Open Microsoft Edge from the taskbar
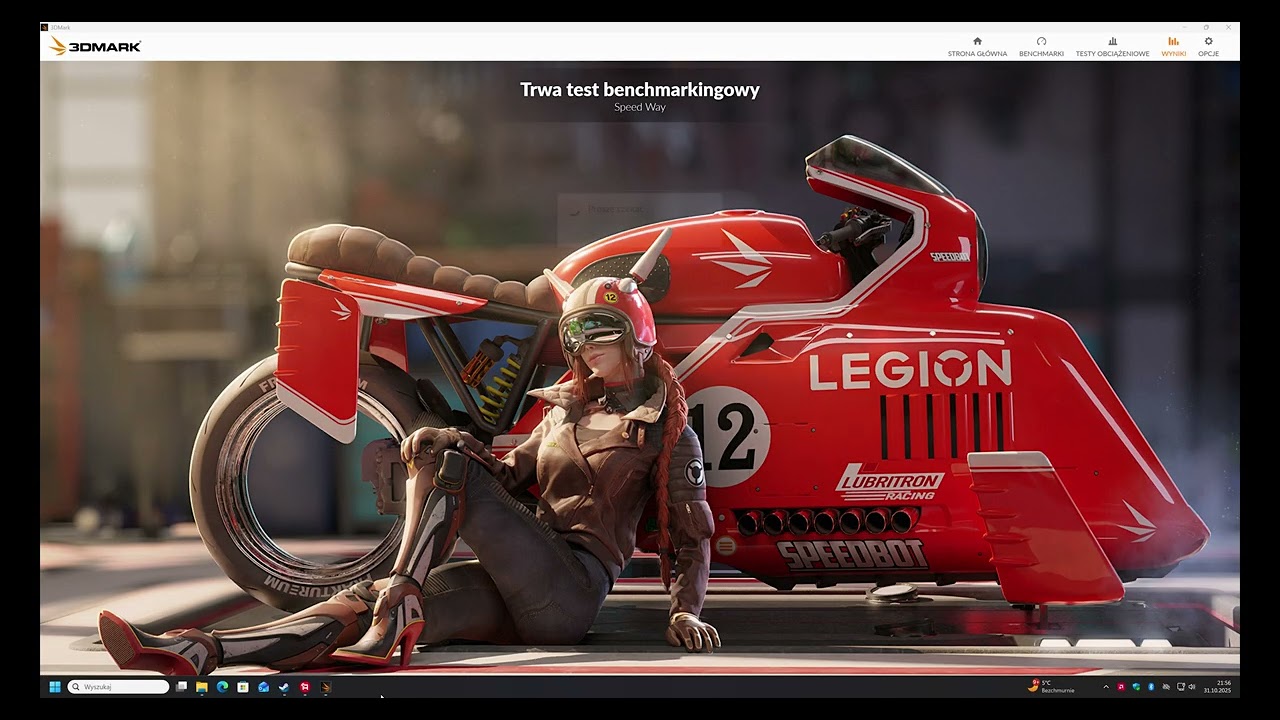 click(x=222, y=687)
